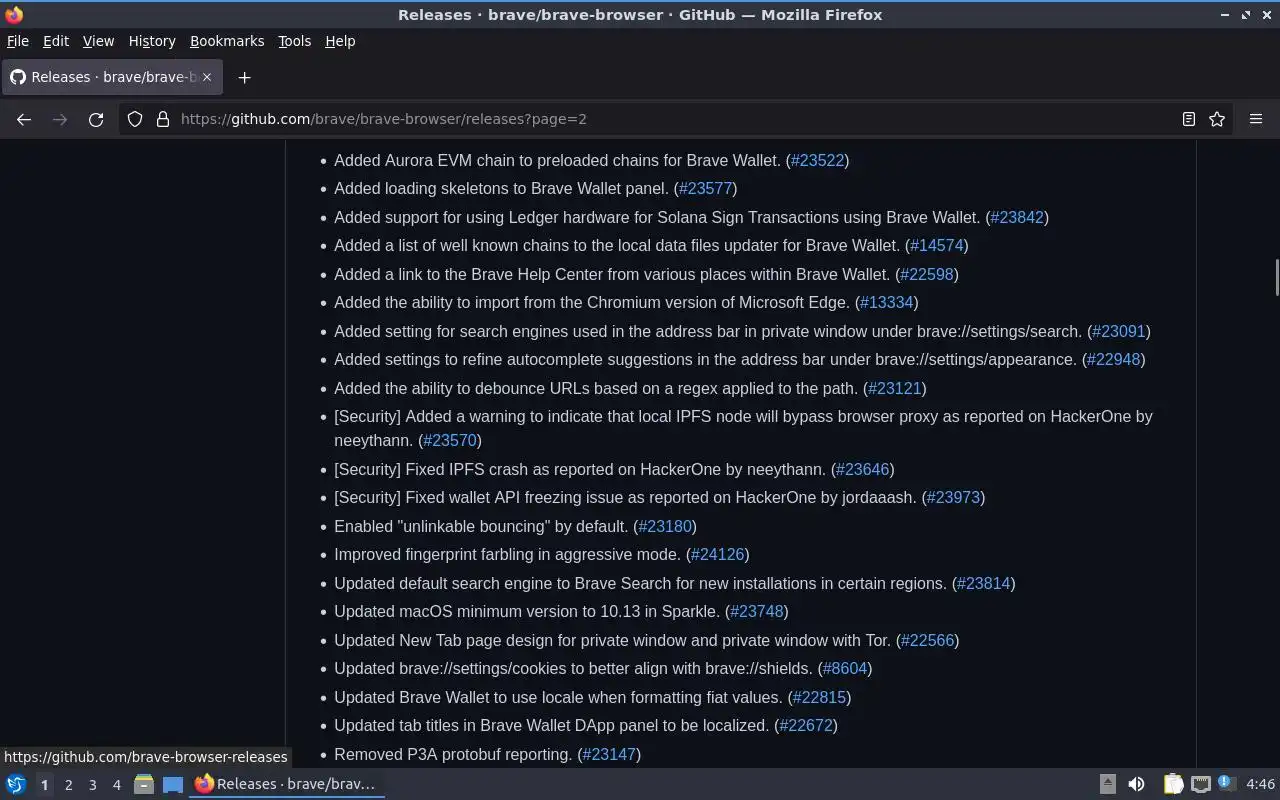Open issue link #22948

pos(1113,359)
